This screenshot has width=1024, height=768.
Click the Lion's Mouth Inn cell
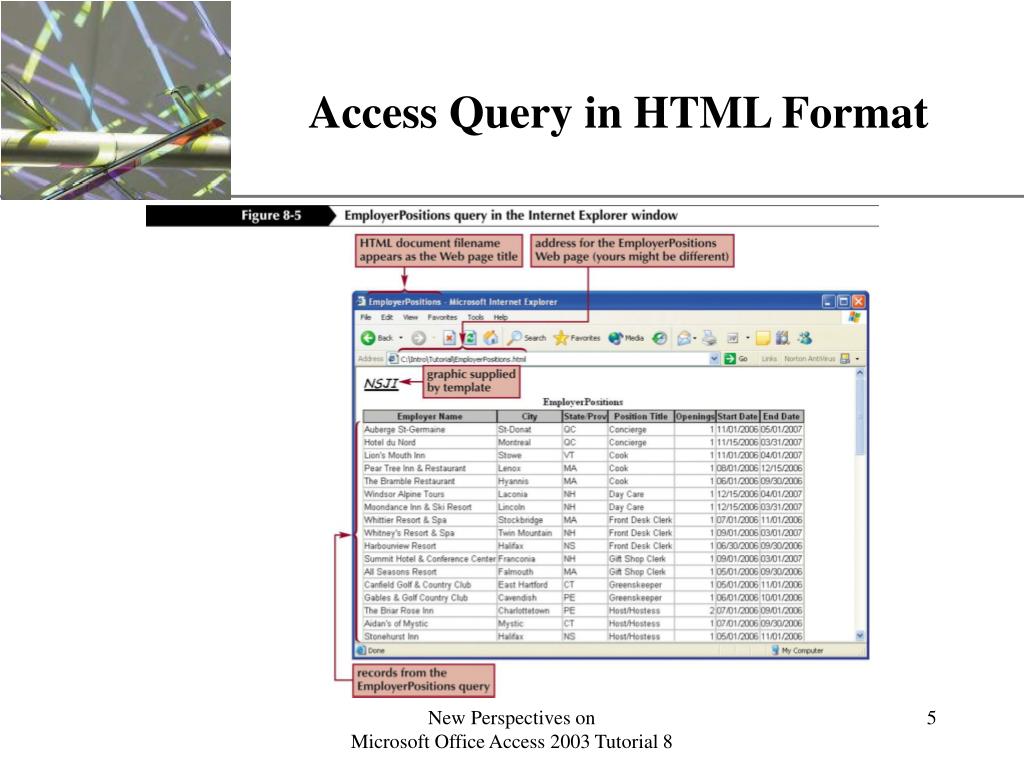430,455
